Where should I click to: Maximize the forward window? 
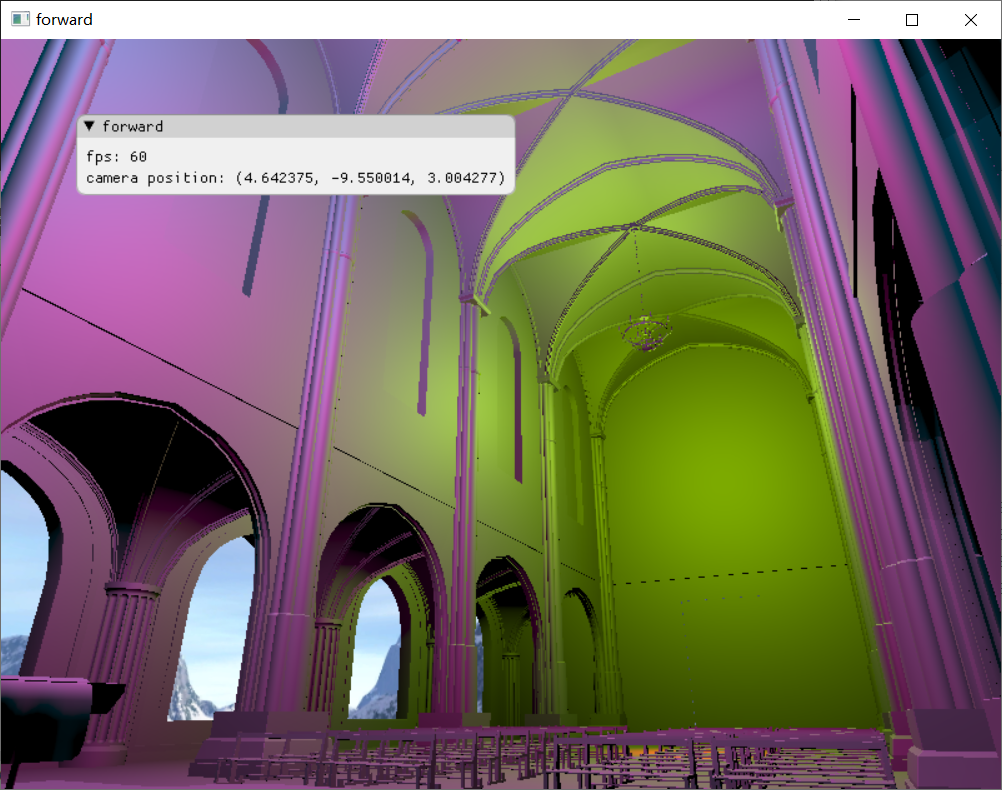pyautogui.click(x=912, y=20)
